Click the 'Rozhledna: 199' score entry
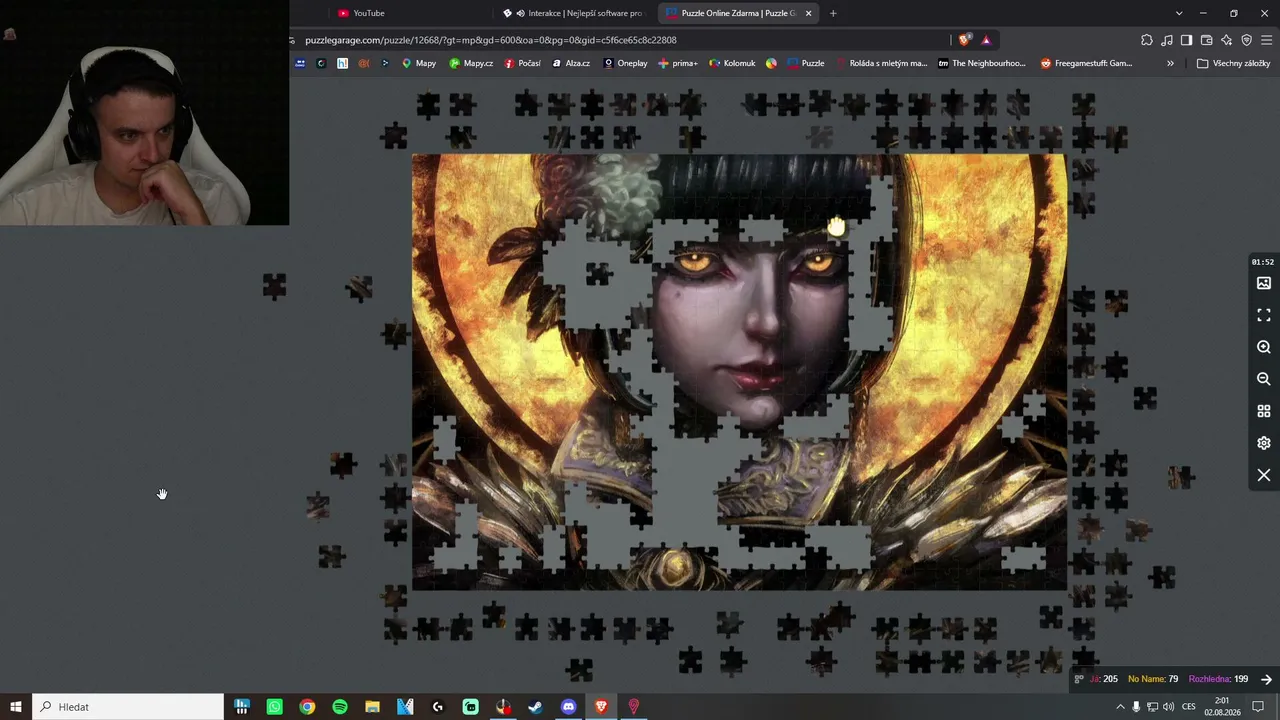The width and height of the screenshot is (1280, 720). pyautogui.click(x=1218, y=679)
